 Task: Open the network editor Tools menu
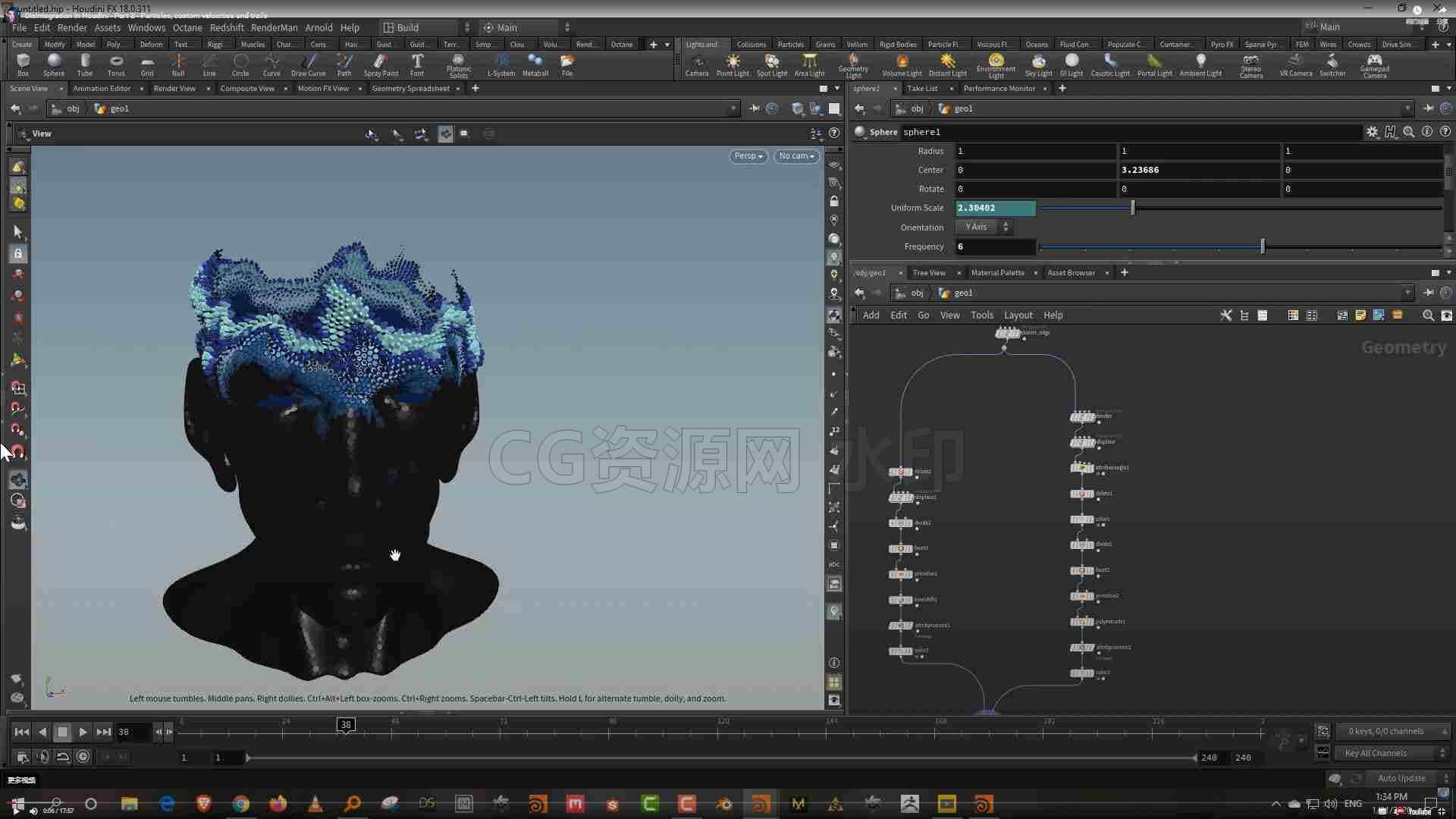(x=981, y=315)
